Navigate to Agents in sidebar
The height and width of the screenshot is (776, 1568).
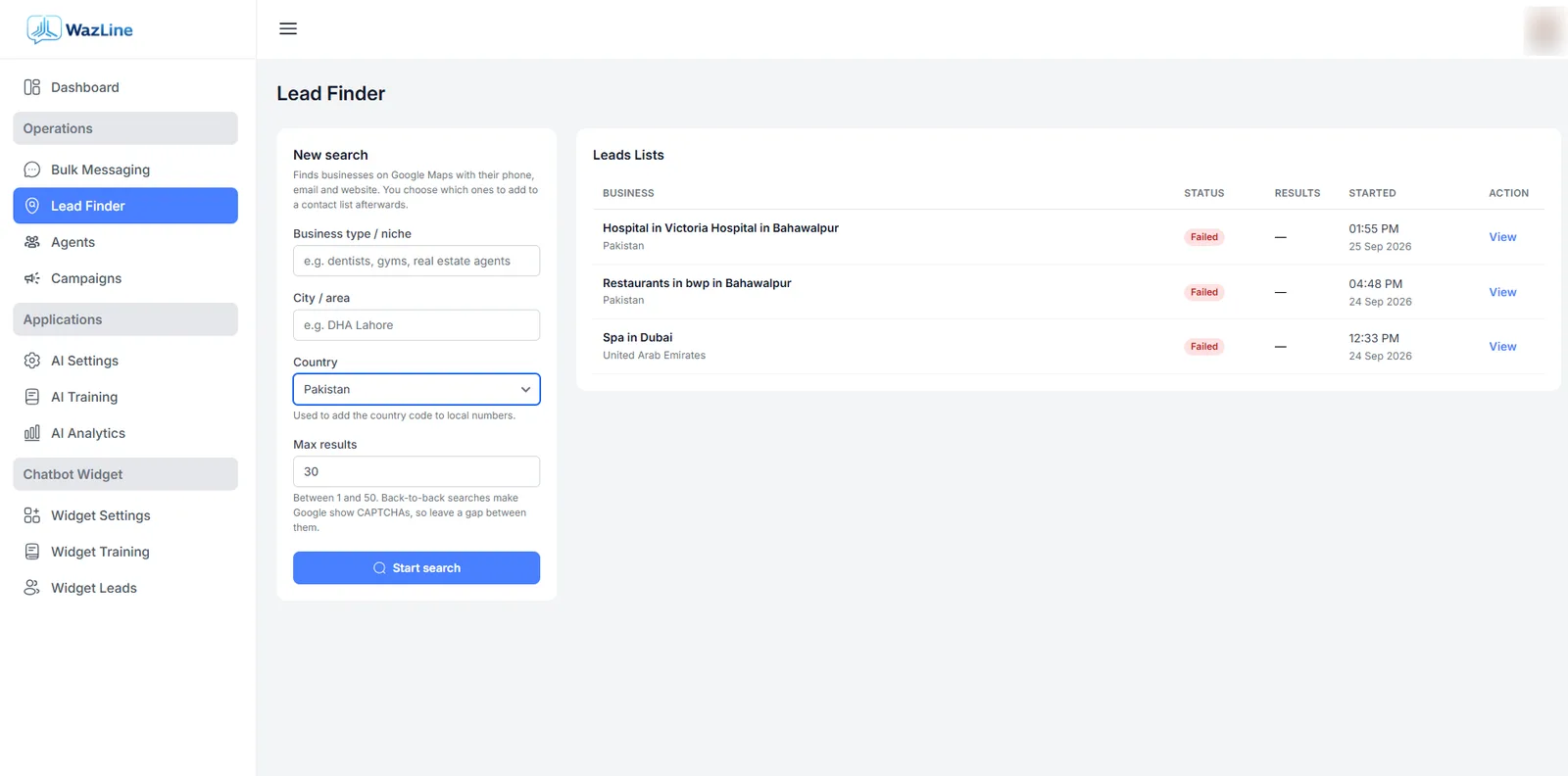click(125, 242)
